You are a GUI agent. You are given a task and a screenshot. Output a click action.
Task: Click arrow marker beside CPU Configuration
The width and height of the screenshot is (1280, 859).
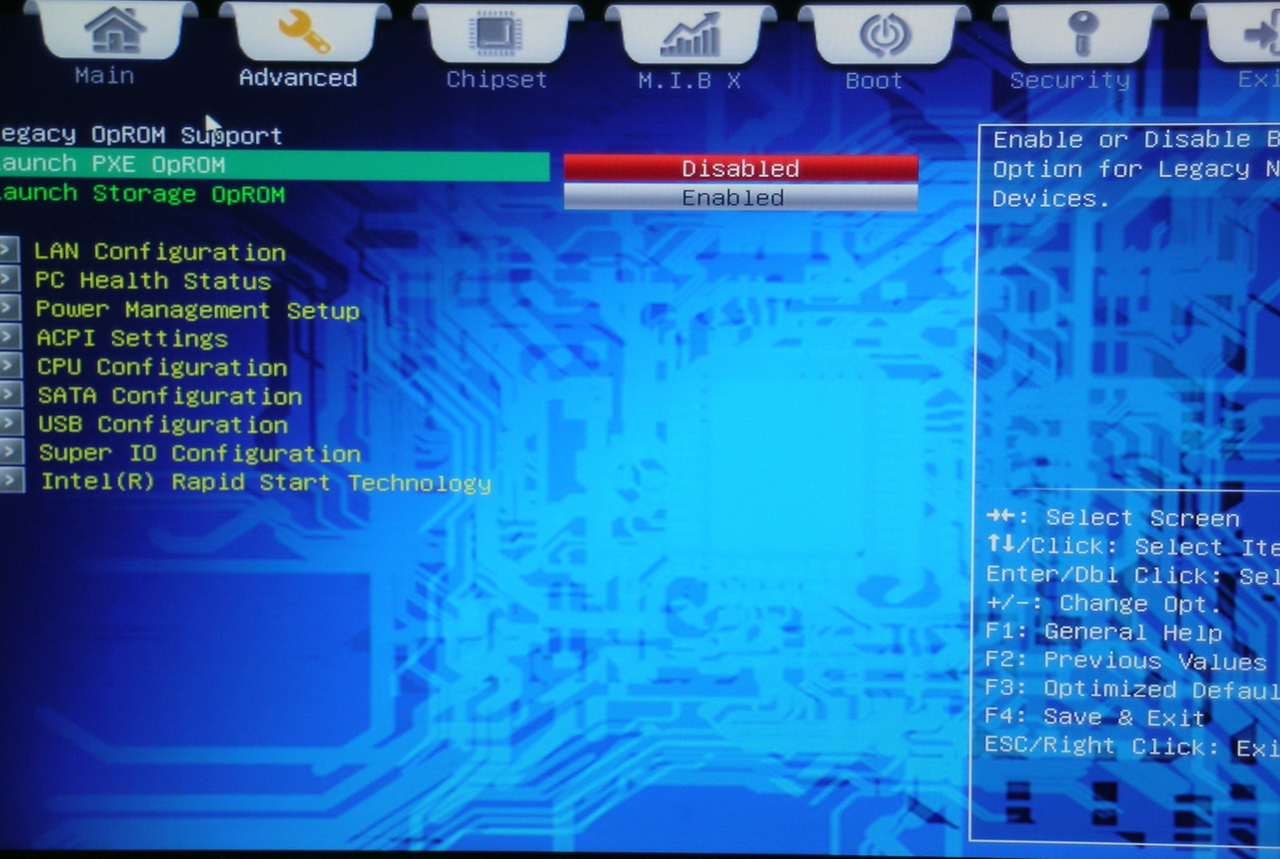tap(10, 365)
